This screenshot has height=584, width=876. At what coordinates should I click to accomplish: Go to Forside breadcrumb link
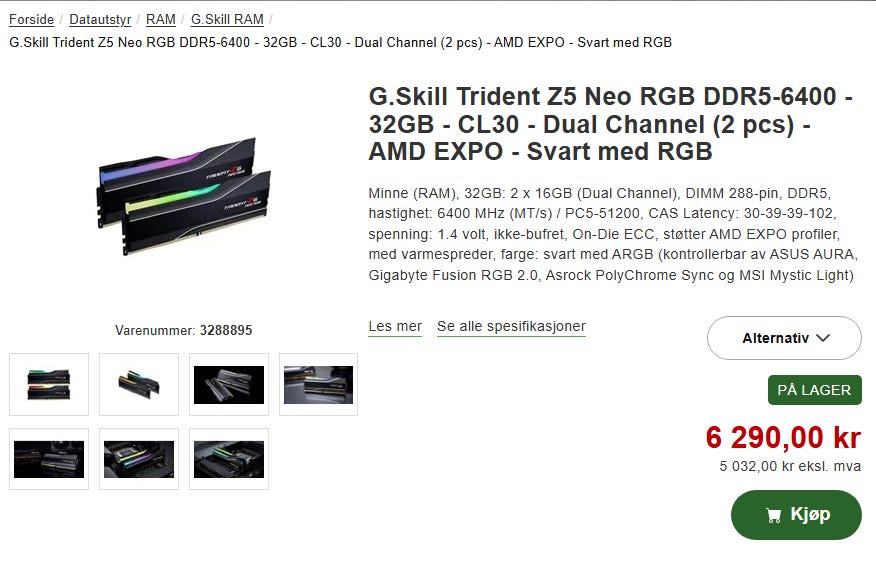[x=31, y=20]
